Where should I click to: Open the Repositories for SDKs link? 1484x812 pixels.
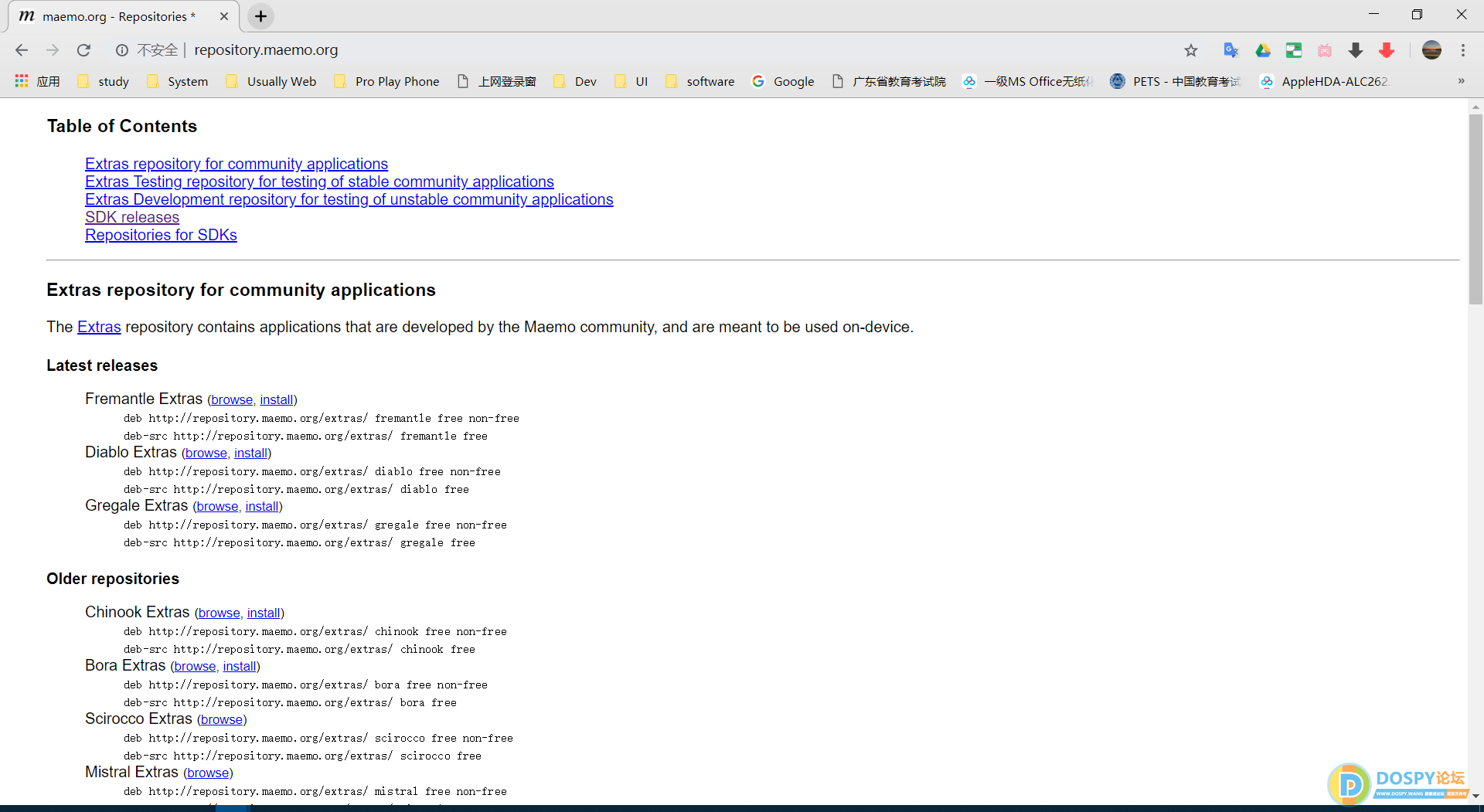tap(161, 235)
